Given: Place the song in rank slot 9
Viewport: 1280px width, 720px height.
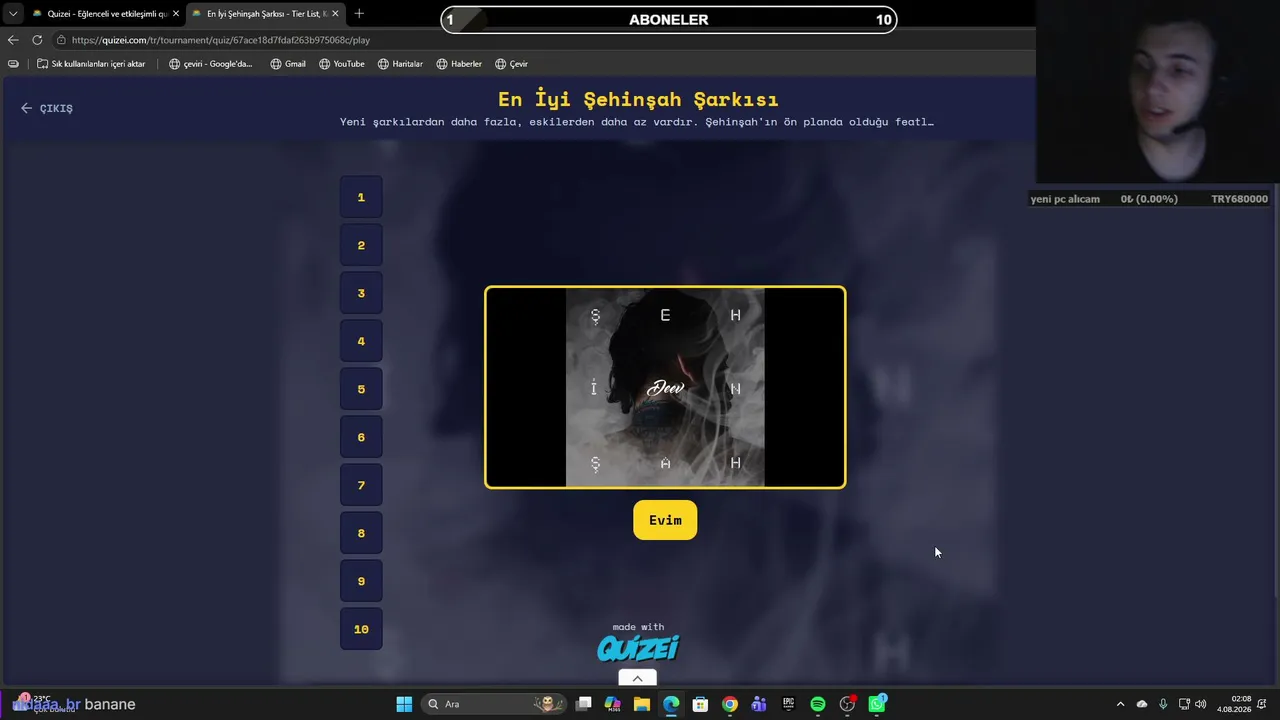Looking at the screenshot, I should [x=361, y=581].
